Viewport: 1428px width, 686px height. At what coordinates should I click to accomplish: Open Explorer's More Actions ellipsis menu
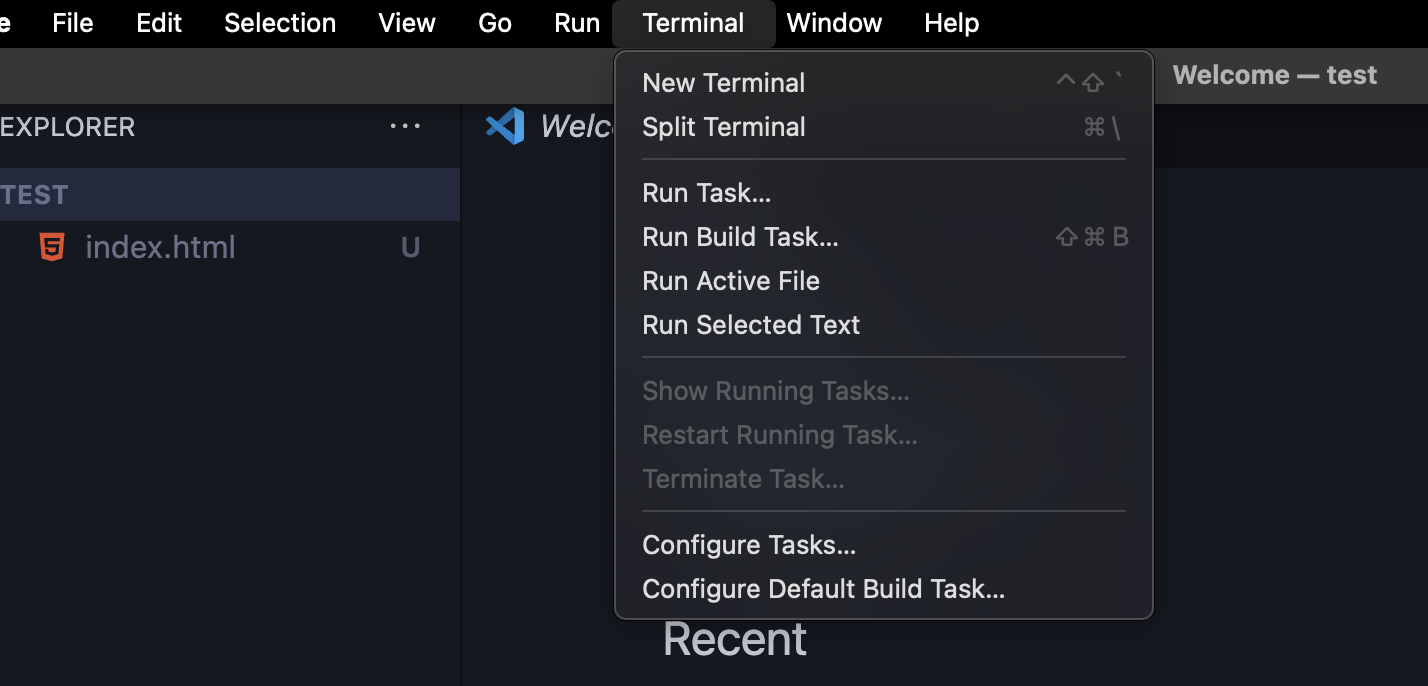coord(405,126)
